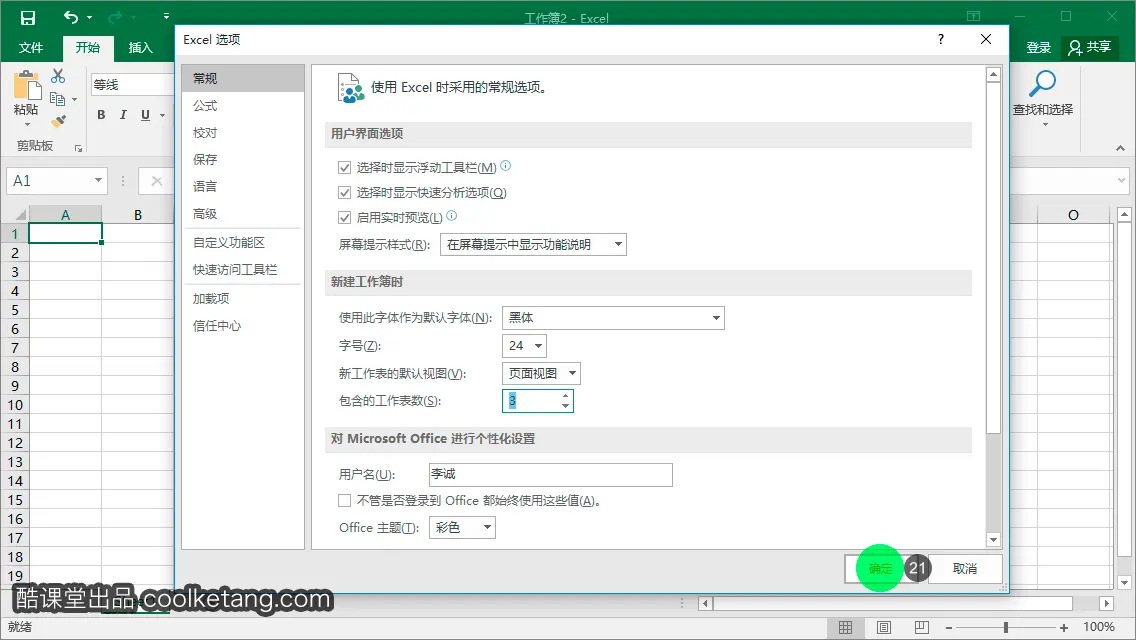Select 快速访问工具栏 category
The image size is (1136, 640).
click(243, 270)
